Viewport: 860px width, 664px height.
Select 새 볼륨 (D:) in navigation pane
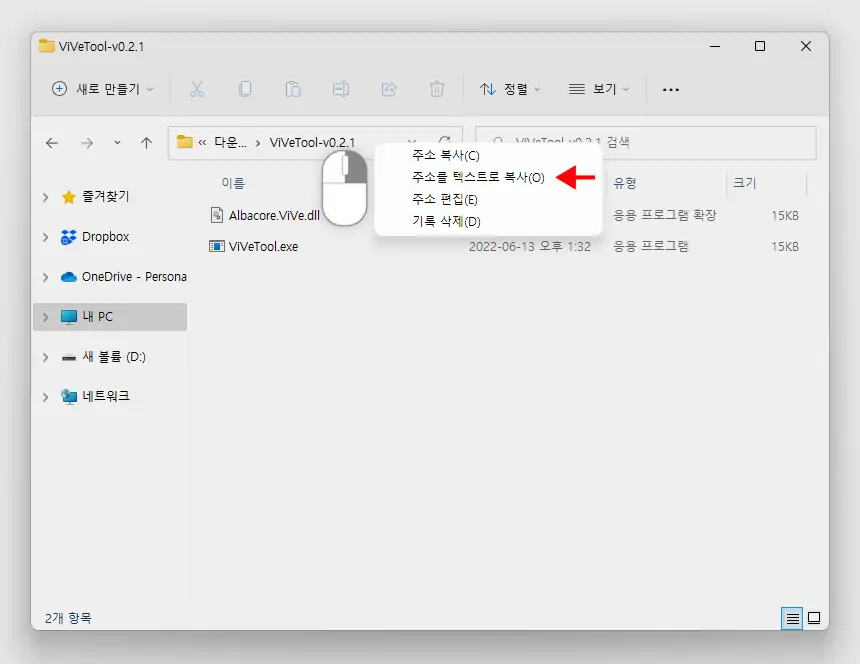coord(114,357)
